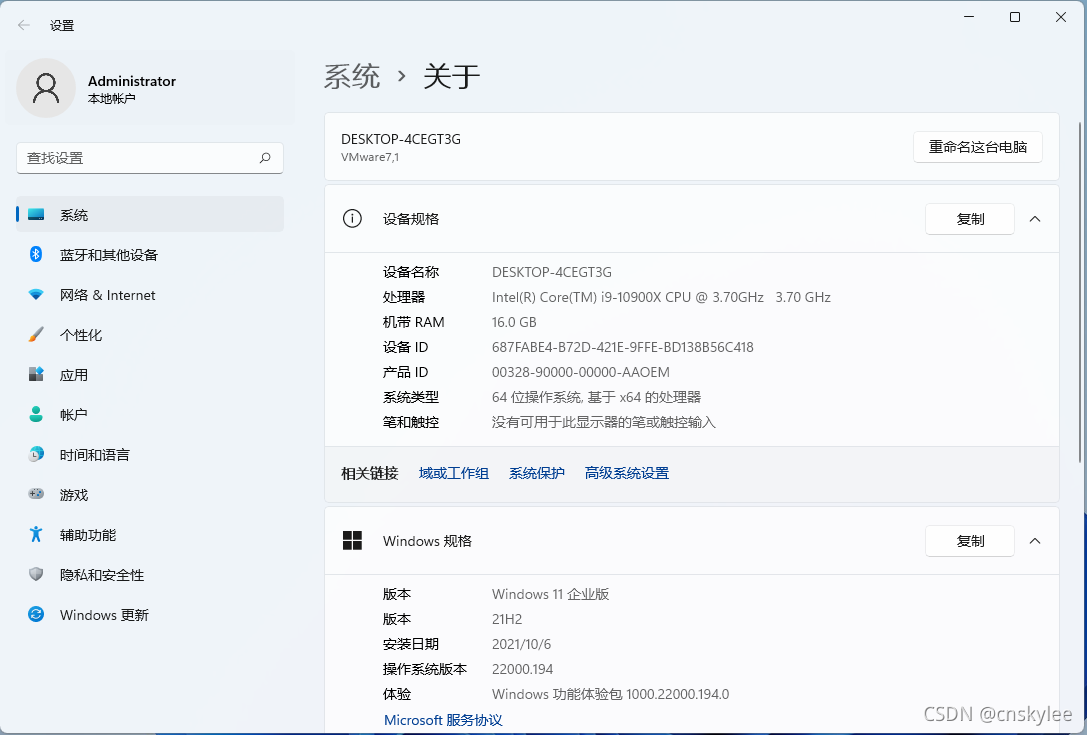
Task: Click the info icon beside 设备规格
Action: [352, 219]
